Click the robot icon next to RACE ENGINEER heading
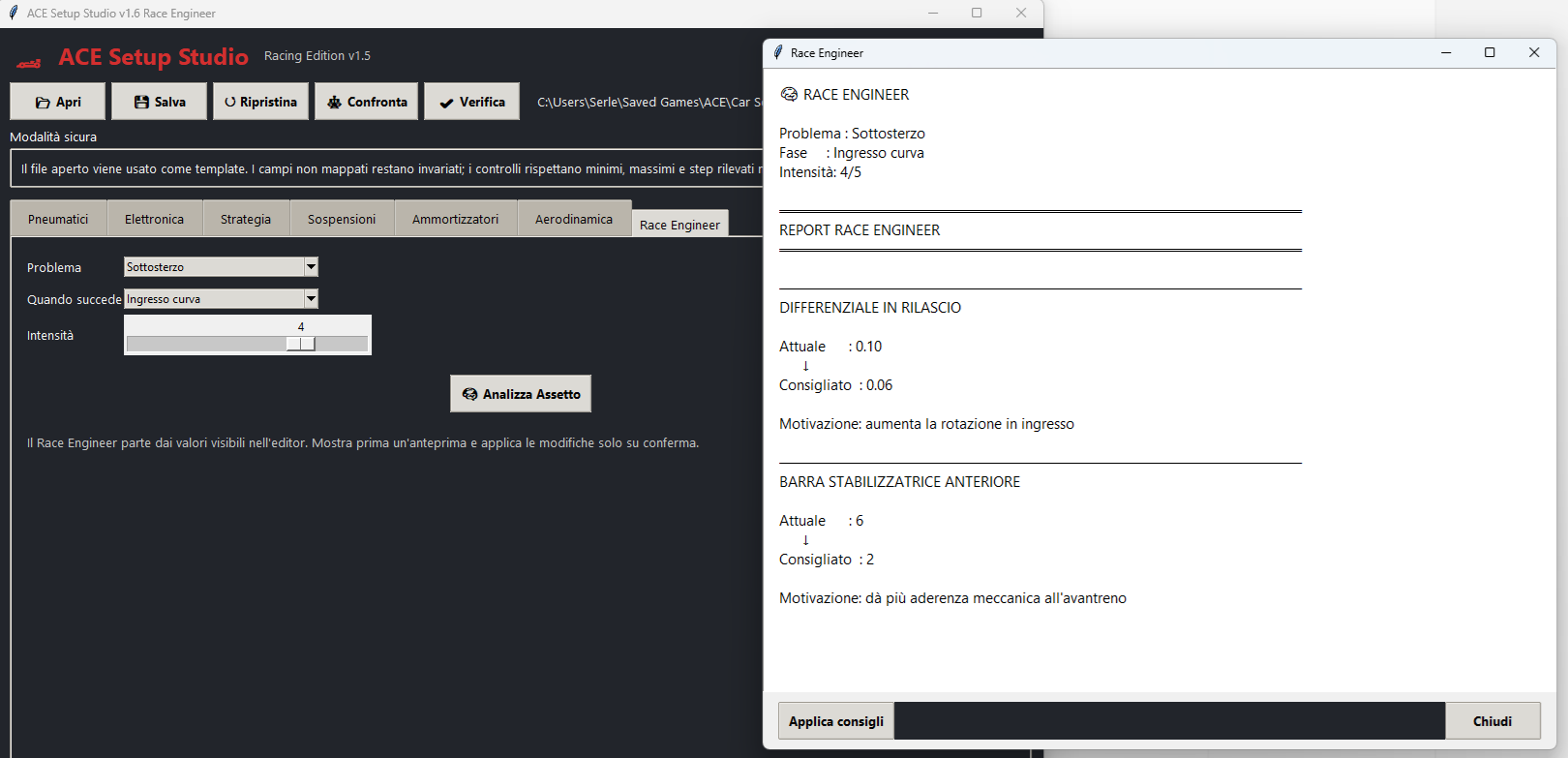The width and height of the screenshot is (1568, 758). tap(789, 95)
